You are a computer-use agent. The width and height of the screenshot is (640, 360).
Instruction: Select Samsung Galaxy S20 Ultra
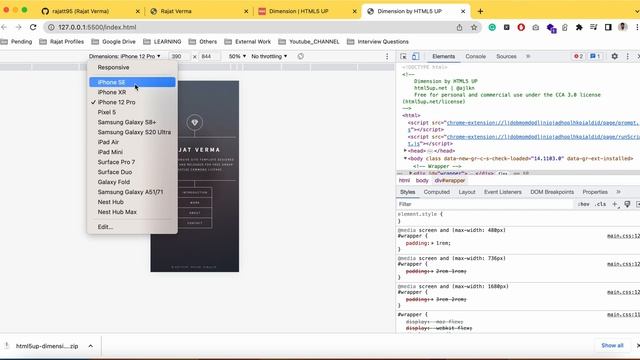pyautogui.click(x=132, y=132)
